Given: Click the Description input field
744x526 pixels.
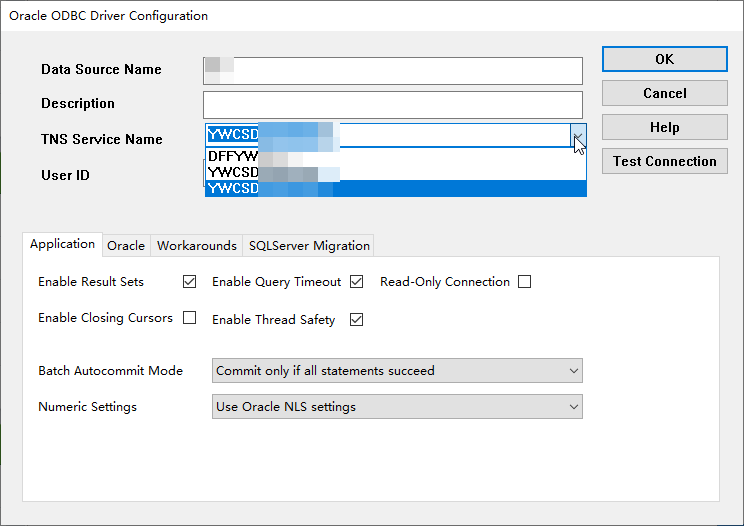Looking at the screenshot, I should click(x=393, y=105).
